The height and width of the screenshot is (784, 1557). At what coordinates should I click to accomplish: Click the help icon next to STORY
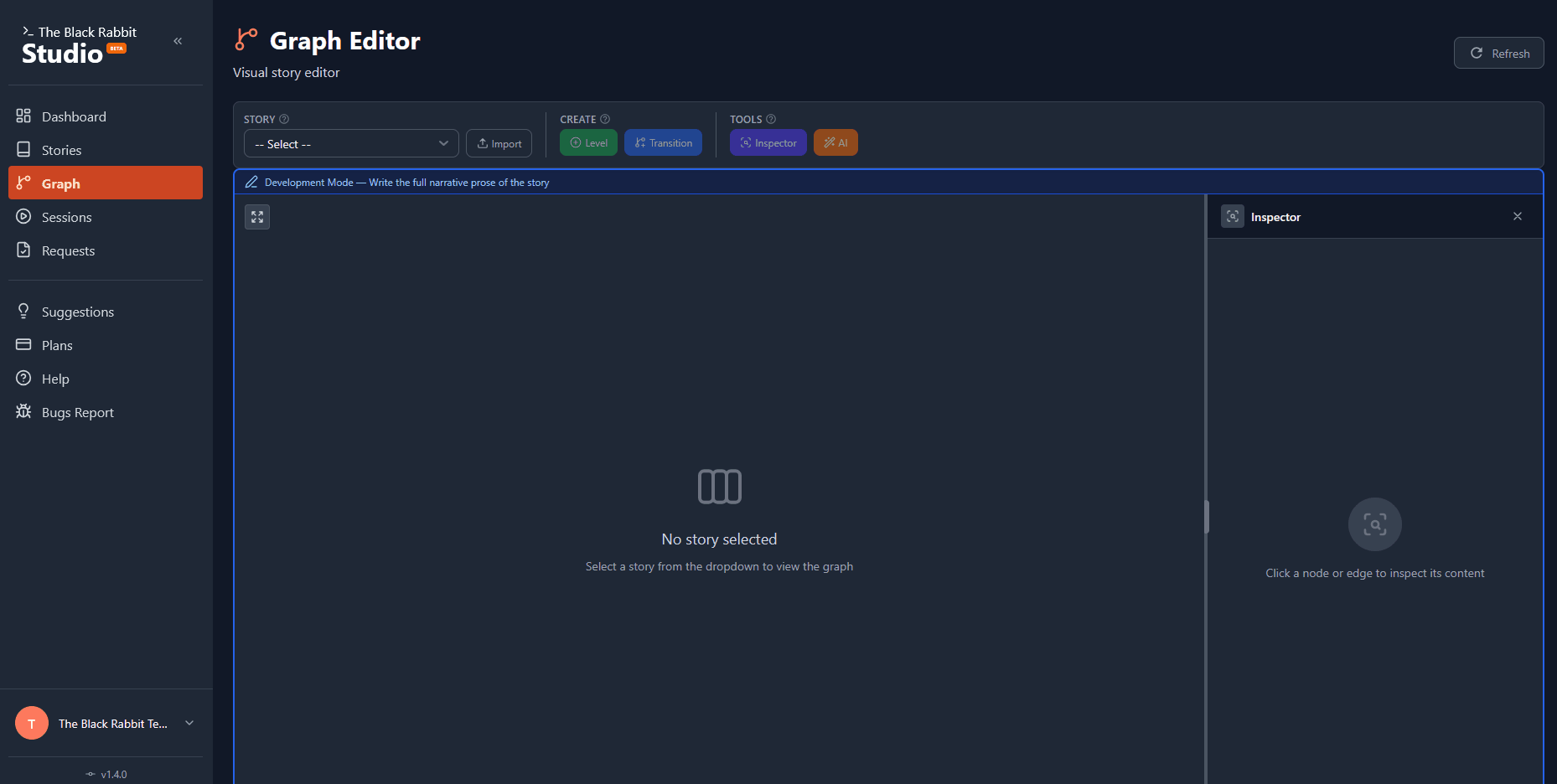(x=284, y=119)
